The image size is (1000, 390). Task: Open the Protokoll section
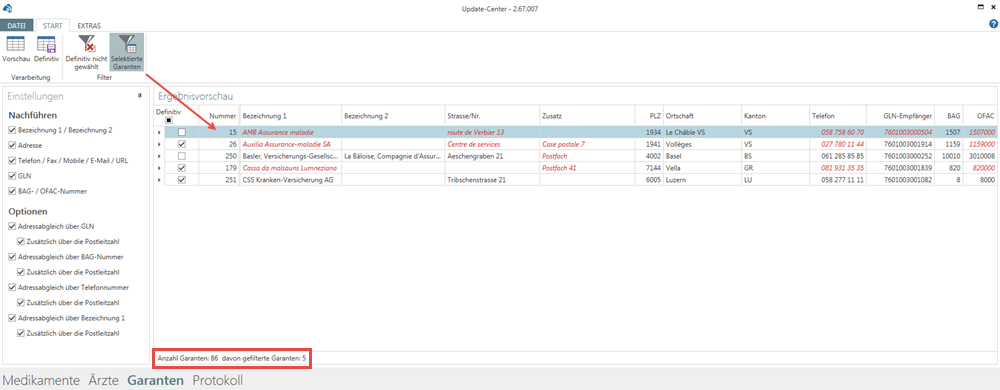pyautogui.click(x=217, y=380)
